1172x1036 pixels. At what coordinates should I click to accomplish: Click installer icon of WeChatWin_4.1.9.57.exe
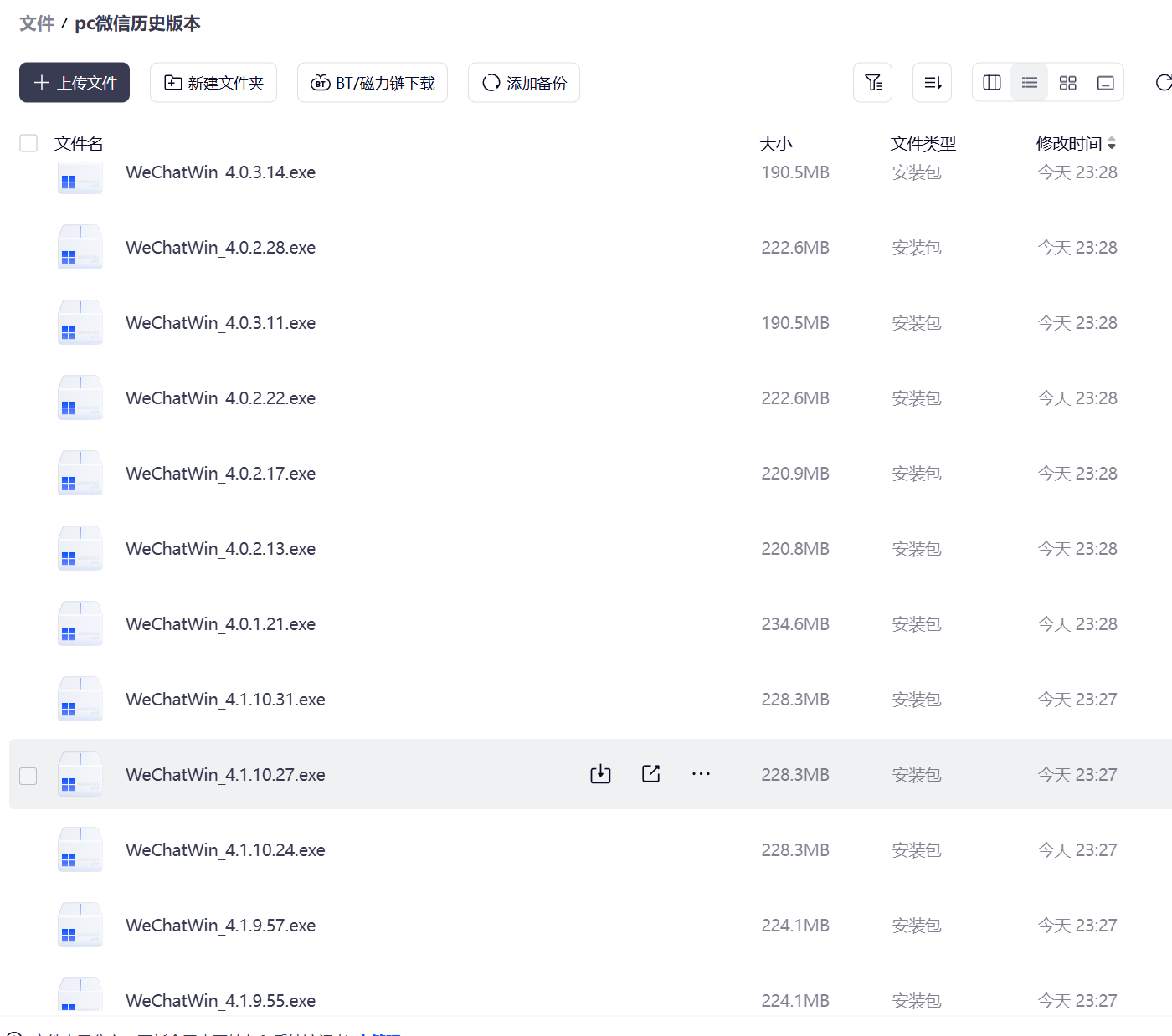[x=80, y=925]
